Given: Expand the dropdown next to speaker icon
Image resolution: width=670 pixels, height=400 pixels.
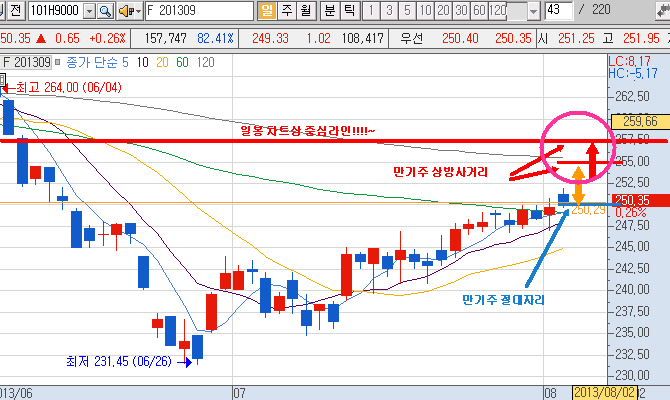Looking at the screenshot, I should (137, 11).
